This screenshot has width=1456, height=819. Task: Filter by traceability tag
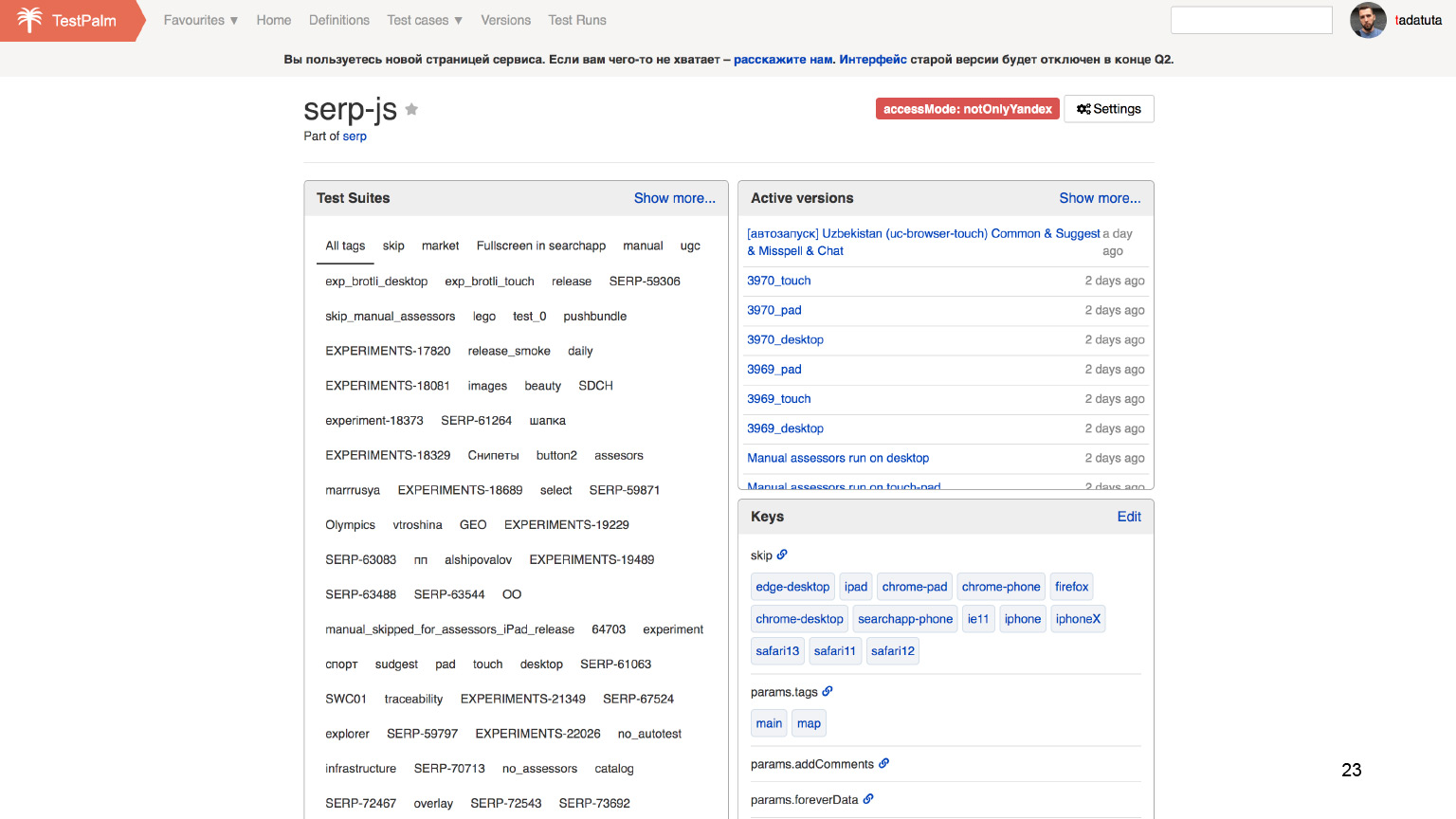413,699
